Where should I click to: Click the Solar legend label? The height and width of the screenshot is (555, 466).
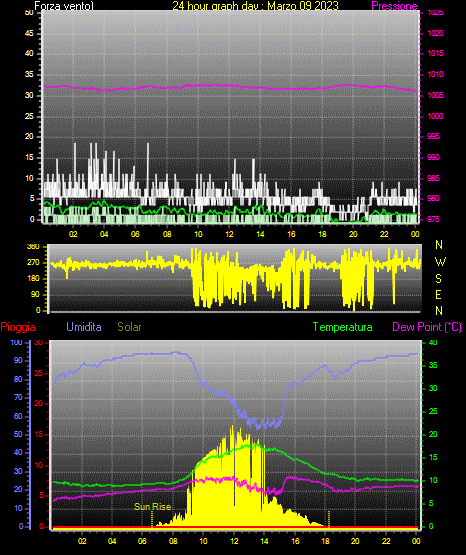tap(129, 327)
